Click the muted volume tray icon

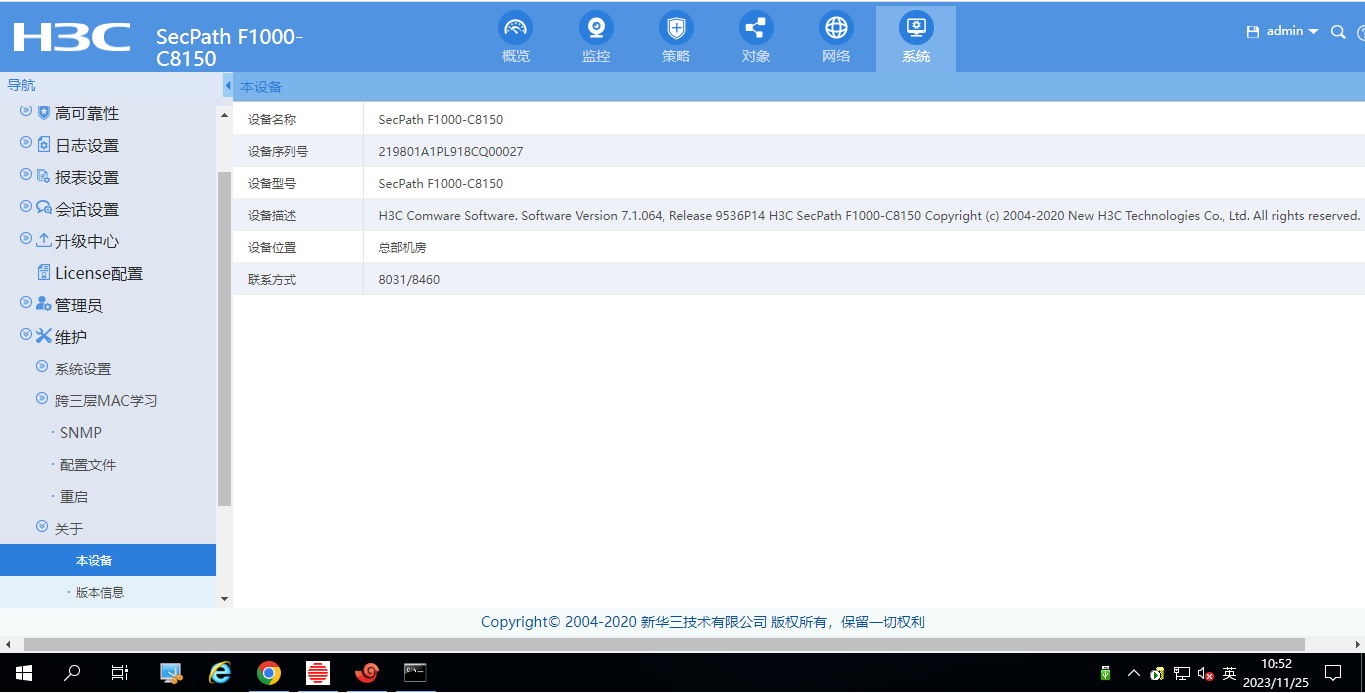click(x=1206, y=673)
